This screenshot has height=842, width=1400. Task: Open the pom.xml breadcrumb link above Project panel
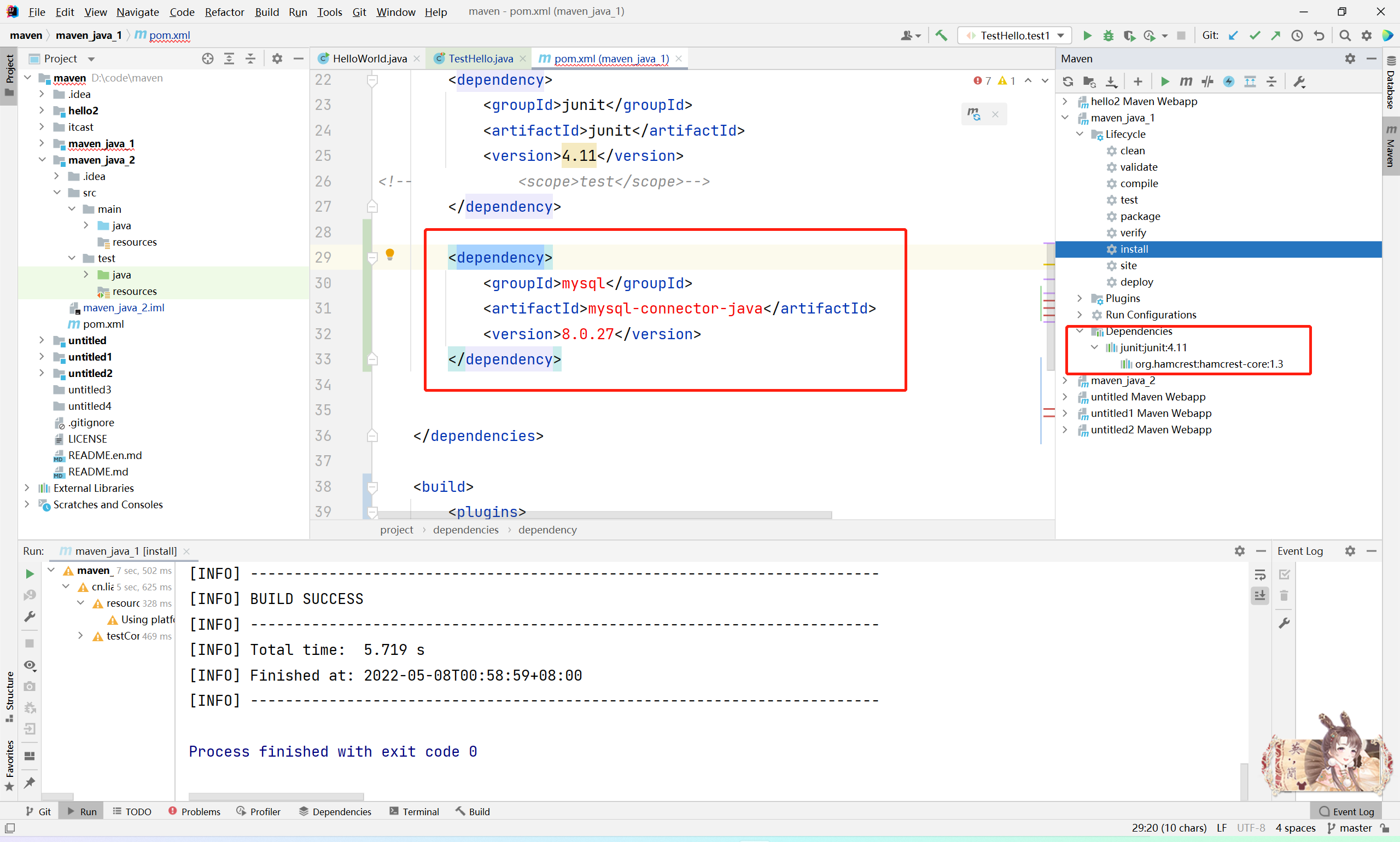[168, 35]
